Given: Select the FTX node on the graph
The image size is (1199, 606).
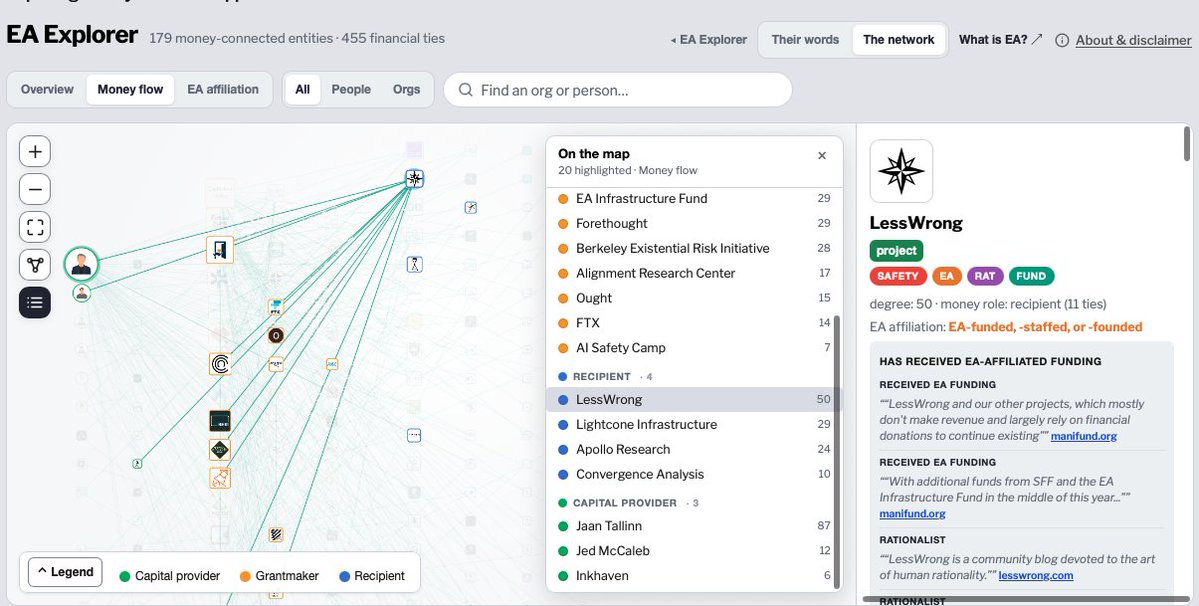Looking at the screenshot, I should coord(275,307).
